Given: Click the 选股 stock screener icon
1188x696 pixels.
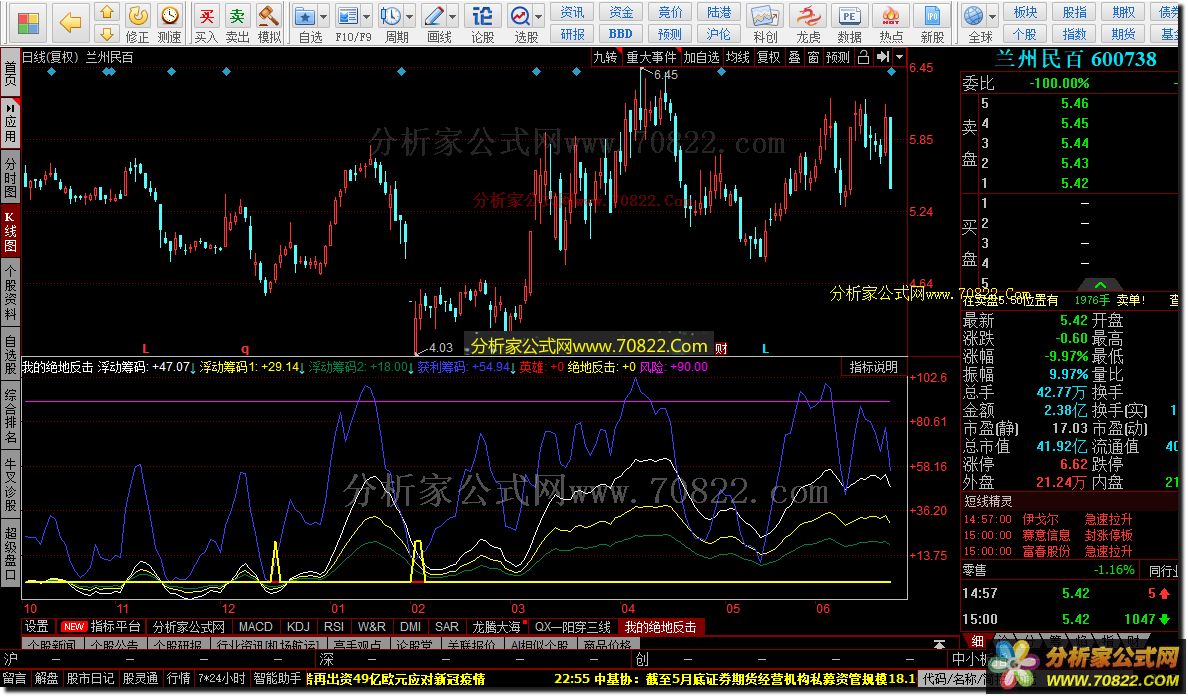Looking at the screenshot, I should (x=521, y=15).
